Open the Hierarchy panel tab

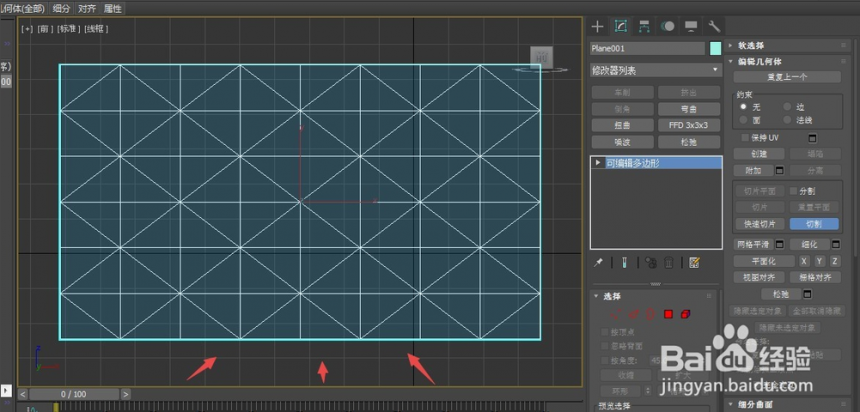click(644, 26)
